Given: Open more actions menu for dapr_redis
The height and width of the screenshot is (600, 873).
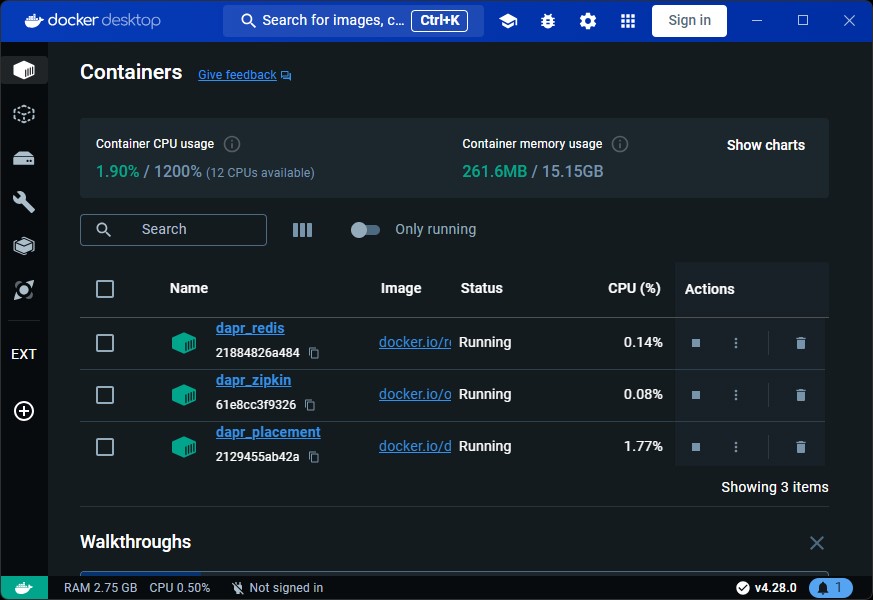Looking at the screenshot, I should pyautogui.click(x=736, y=343).
